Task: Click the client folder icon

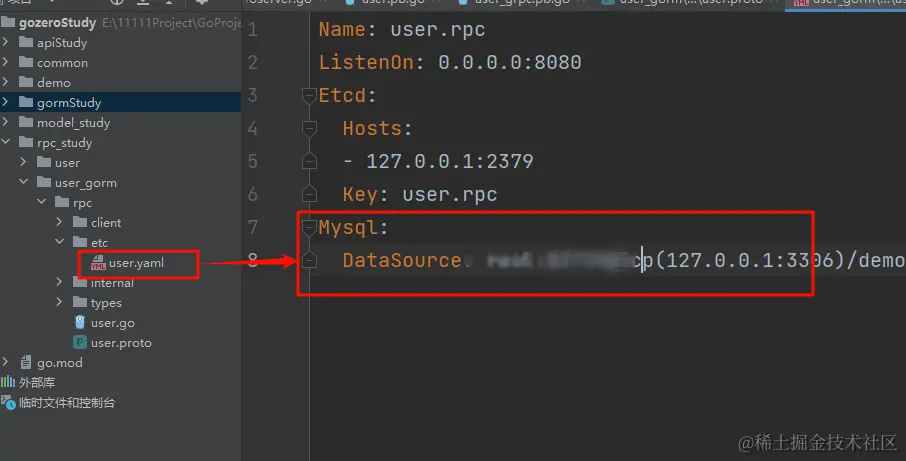Action: pyautogui.click(x=80, y=222)
